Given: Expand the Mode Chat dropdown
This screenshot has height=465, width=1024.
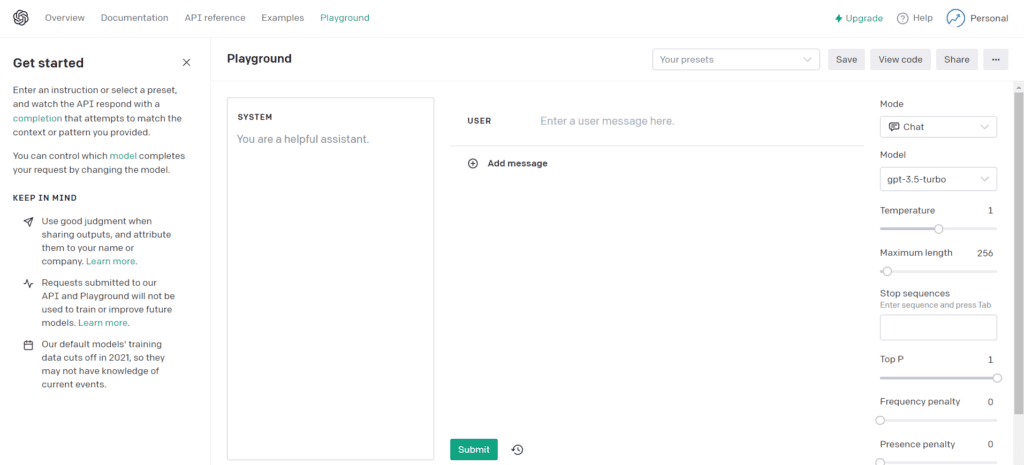Looking at the screenshot, I should pos(938,127).
